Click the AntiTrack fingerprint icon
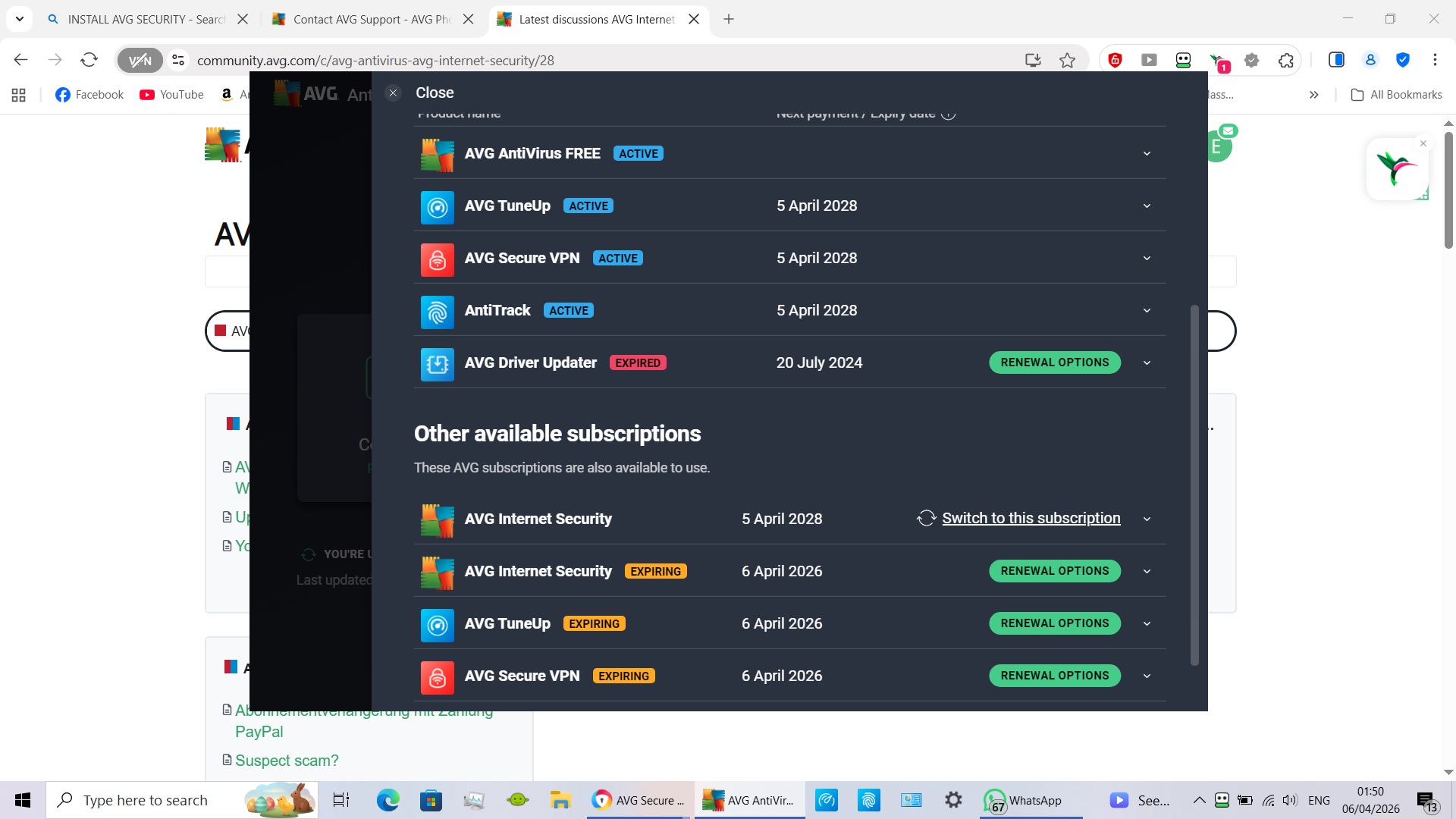 click(437, 312)
